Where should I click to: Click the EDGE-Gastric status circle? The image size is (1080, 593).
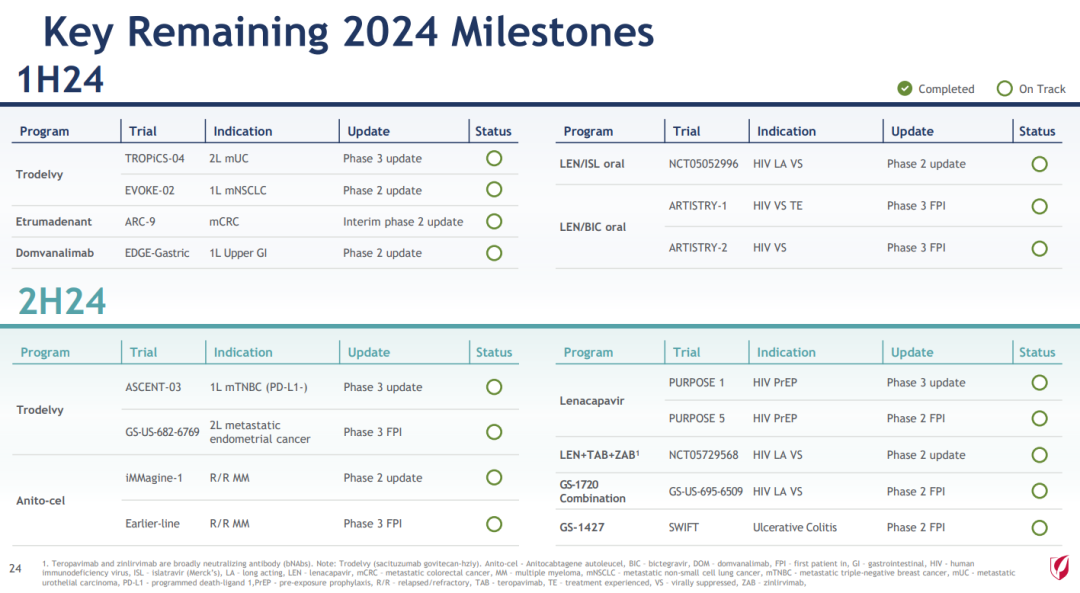pyautogui.click(x=494, y=253)
